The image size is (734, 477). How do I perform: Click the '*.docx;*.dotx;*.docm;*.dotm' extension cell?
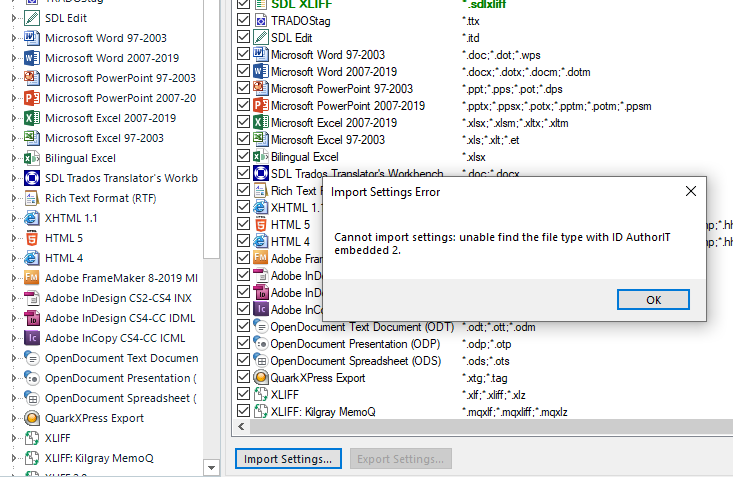[526, 72]
